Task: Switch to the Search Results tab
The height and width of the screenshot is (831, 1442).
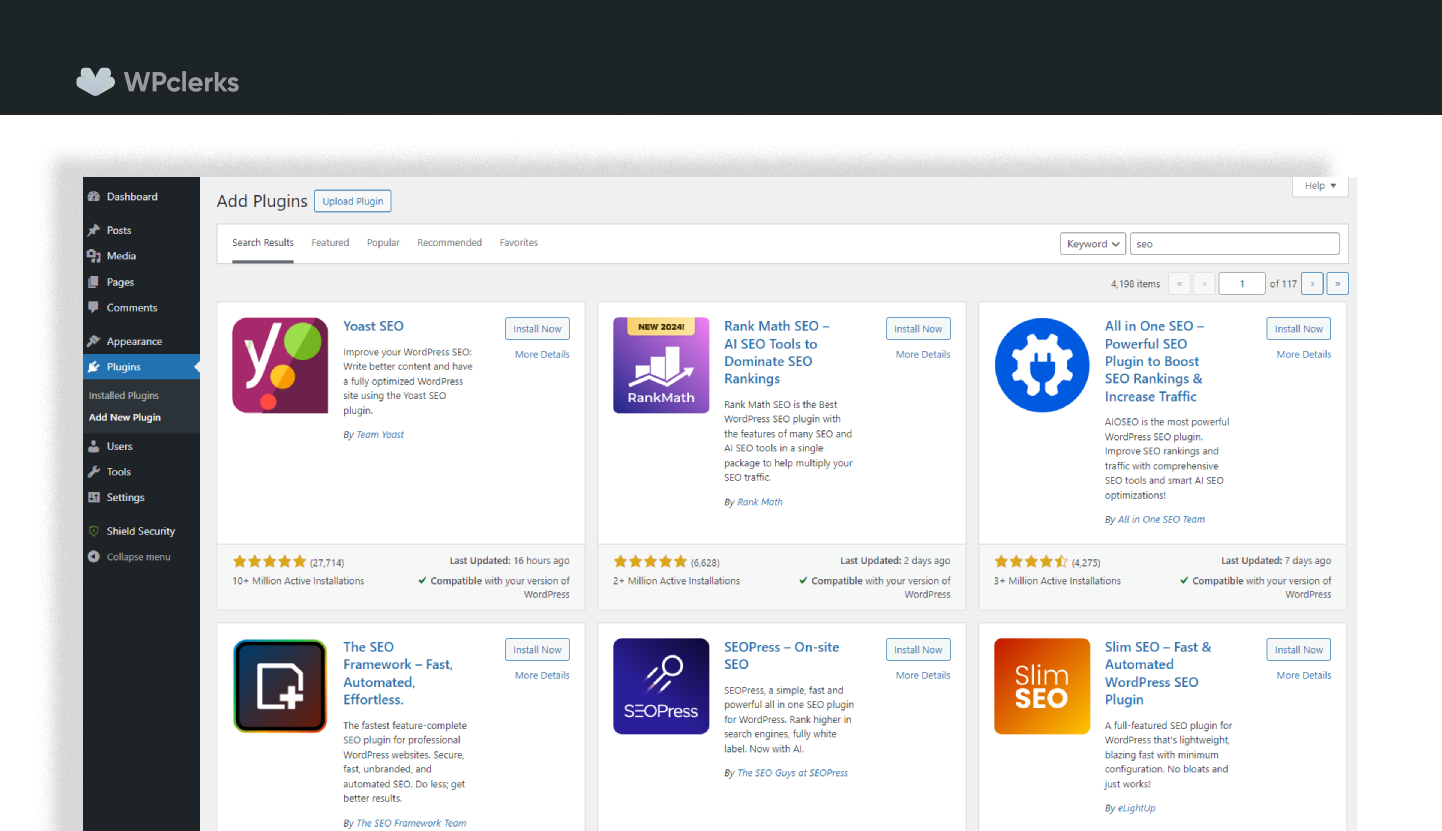Action: point(263,243)
